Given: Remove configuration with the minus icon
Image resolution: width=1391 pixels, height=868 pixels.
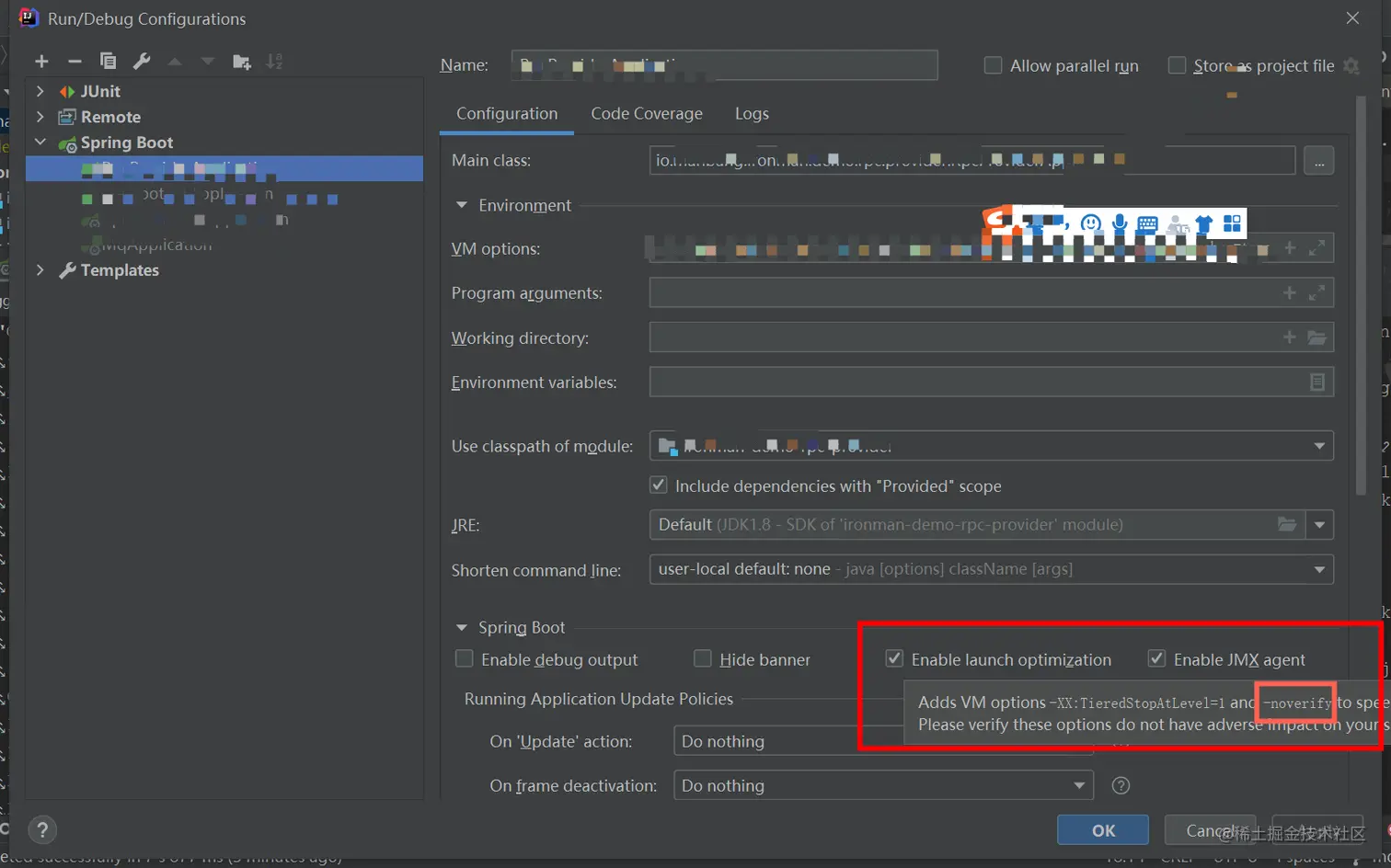Looking at the screenshot, I should click(x=75, y=62).
